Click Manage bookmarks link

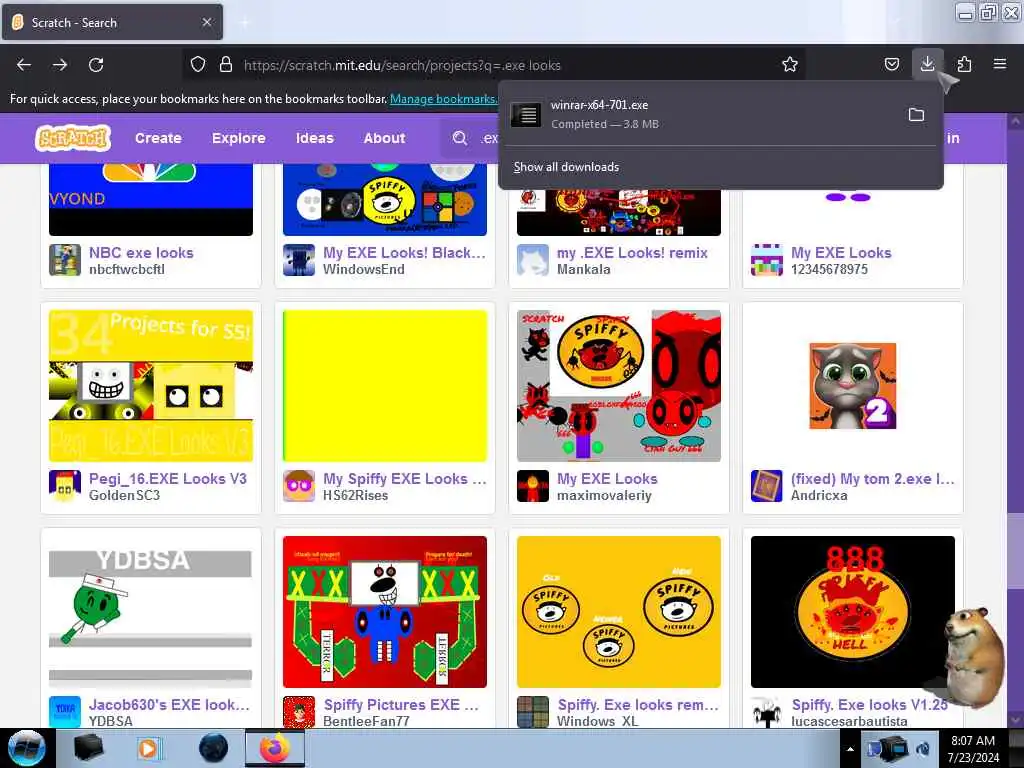(x=443, y=99)
